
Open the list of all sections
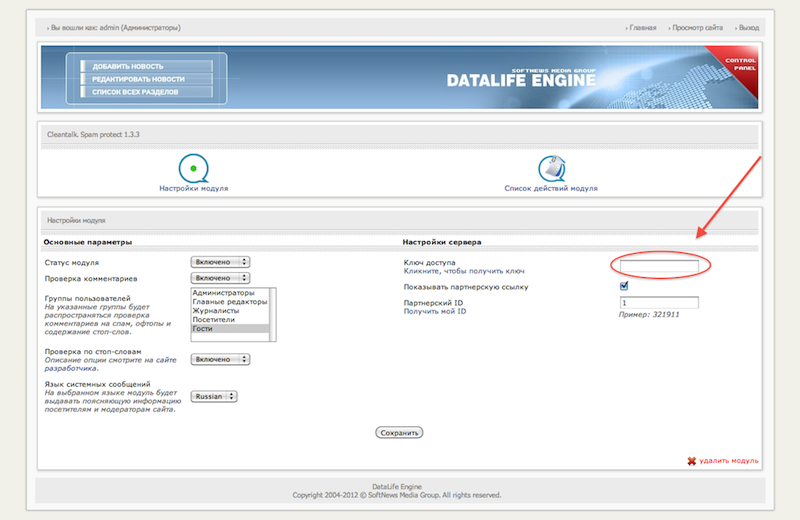pyautogui.click(x=135, y=92)
